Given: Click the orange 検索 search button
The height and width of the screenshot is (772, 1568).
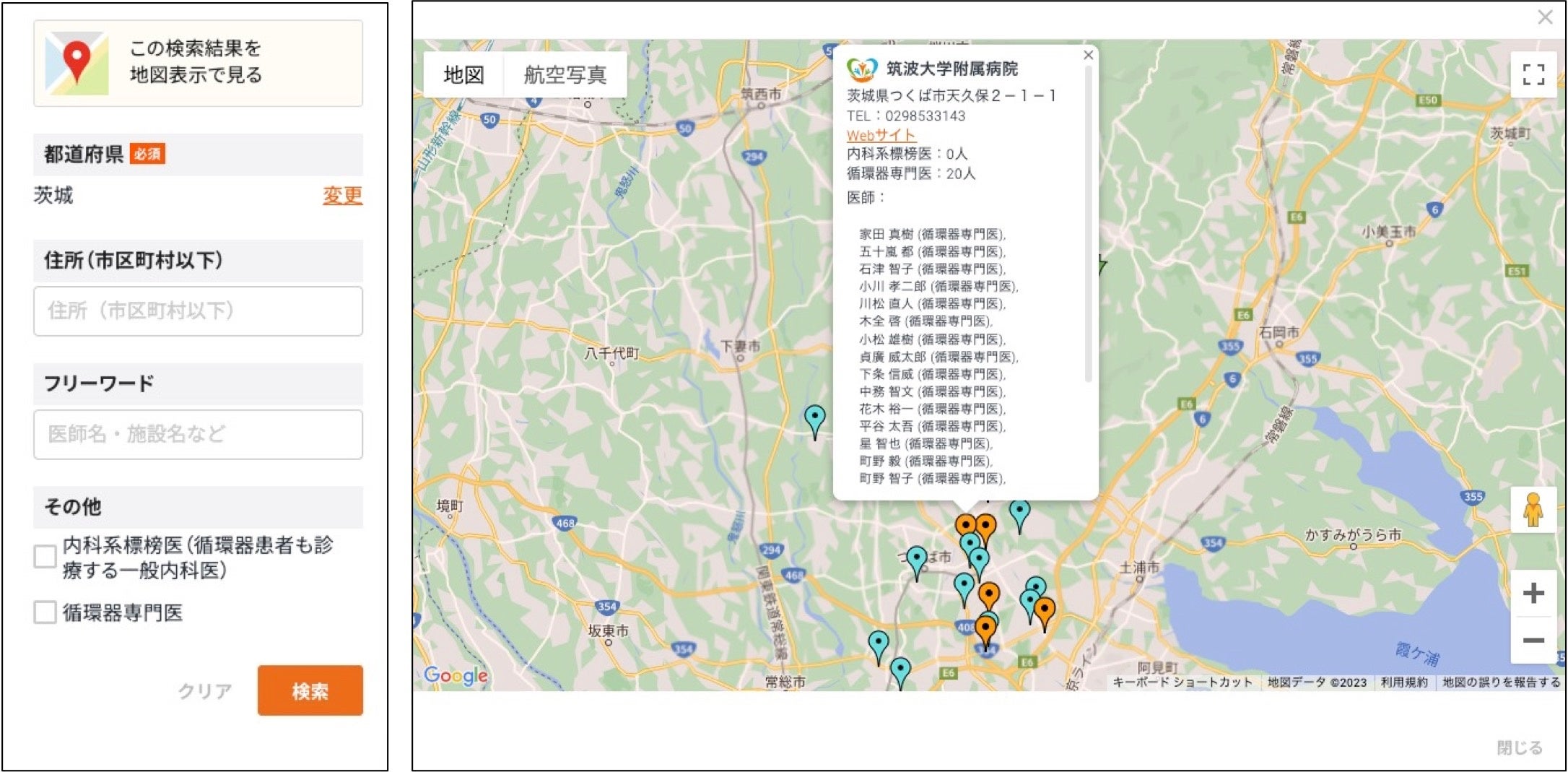Looking at the screenshot, I should coord(310,691).
